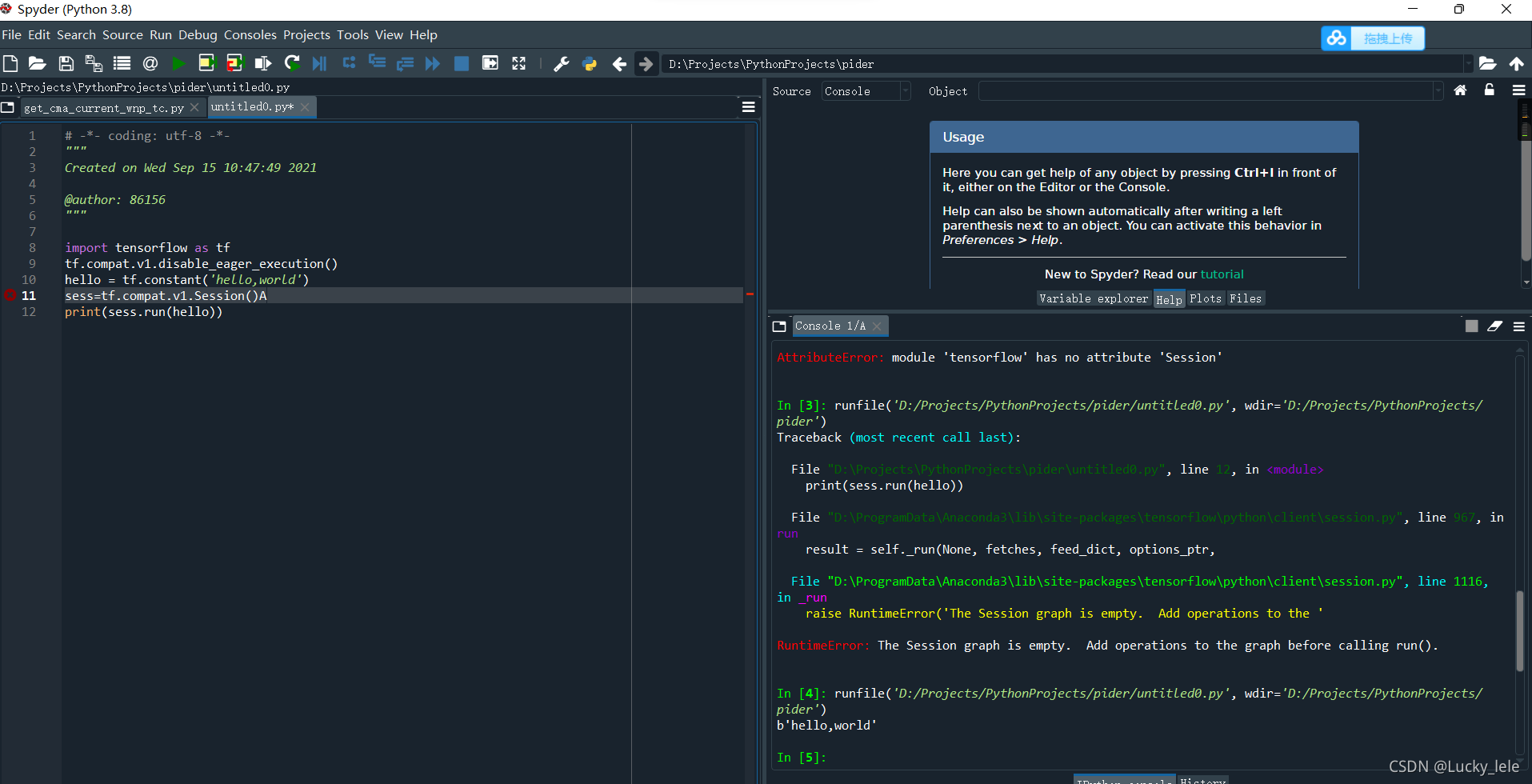
Task: Close the Console 1/A tab
Action: pyautogui.click(x=877, y=326)
